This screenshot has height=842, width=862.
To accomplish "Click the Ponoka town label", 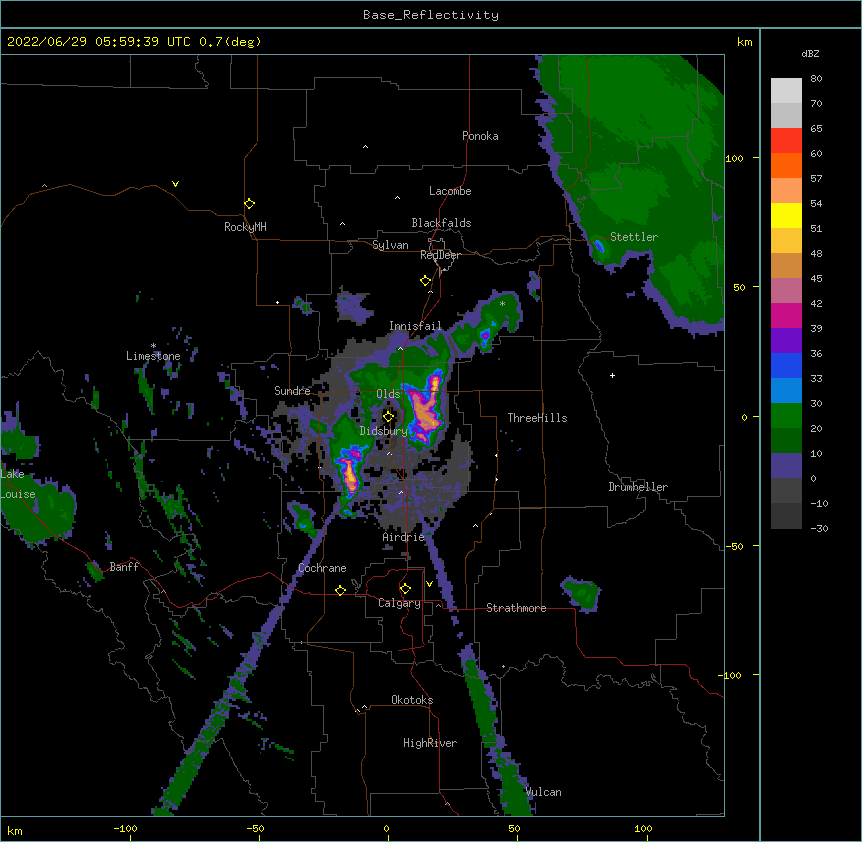I will click(480, 136).
